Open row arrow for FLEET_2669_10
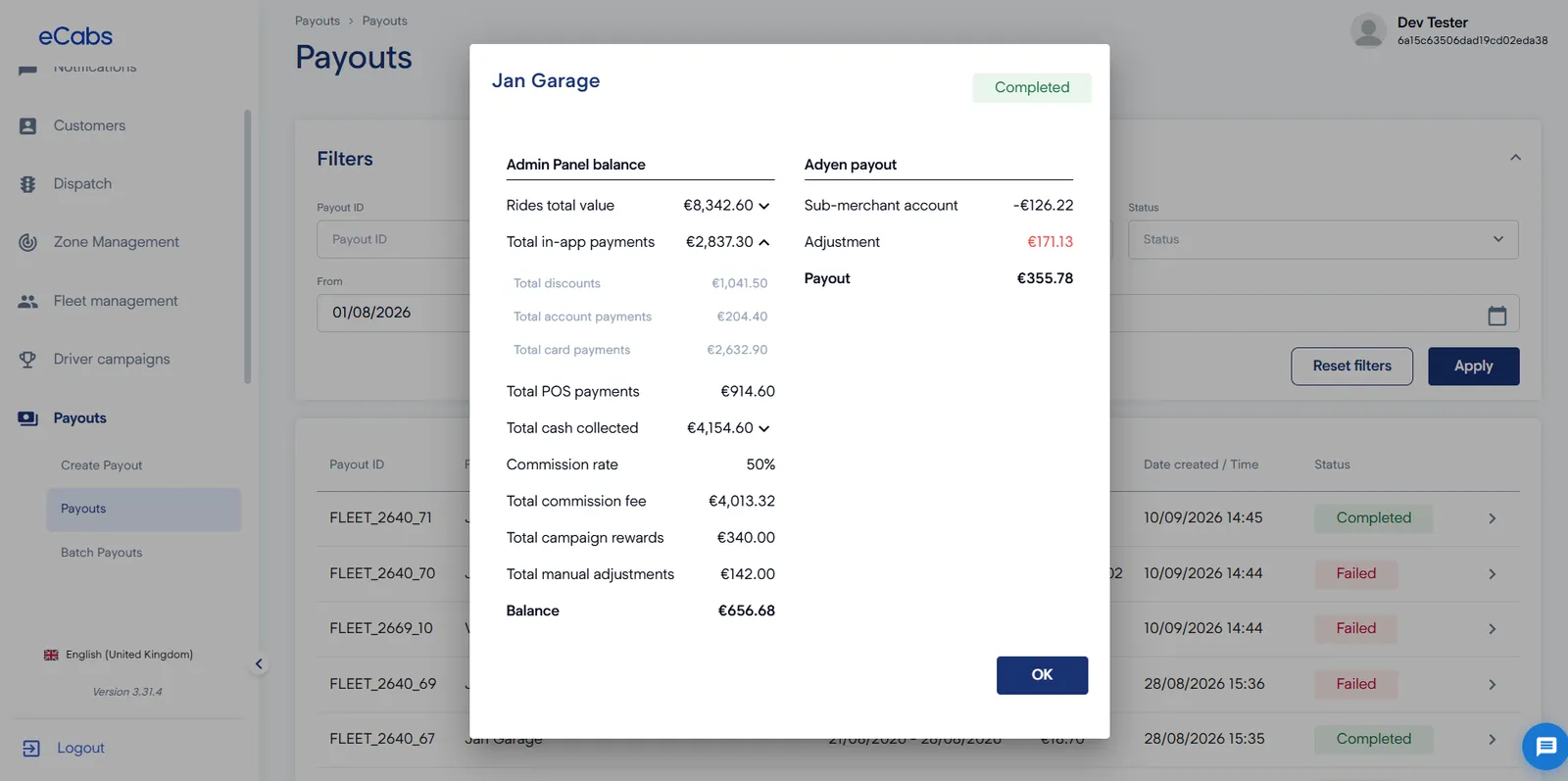Screen dimensions: 1568x781 [x=1492, y=629]
